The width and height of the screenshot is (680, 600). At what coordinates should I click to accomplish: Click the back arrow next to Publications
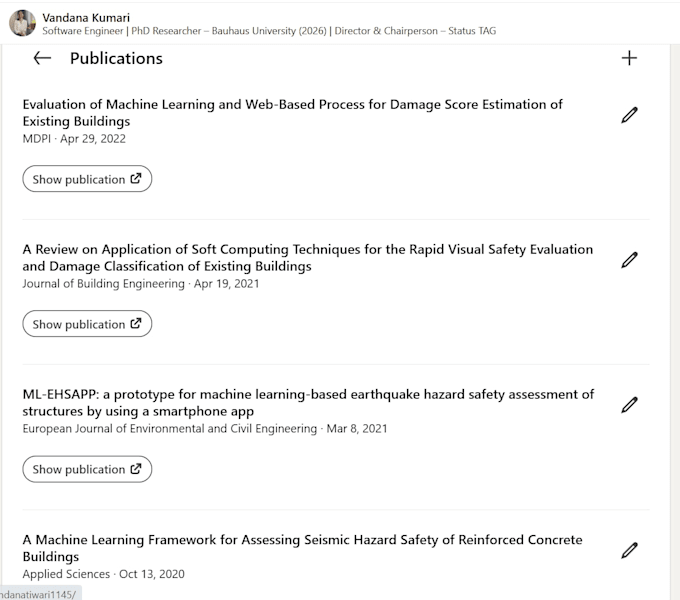(42, 58)
